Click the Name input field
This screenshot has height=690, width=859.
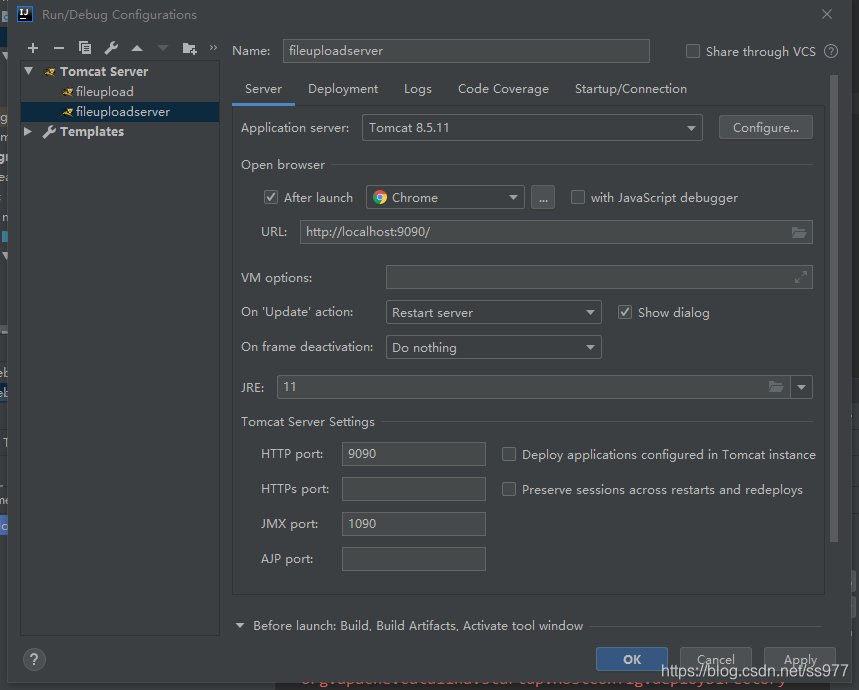pyautogui.click(x=466, y=51)
